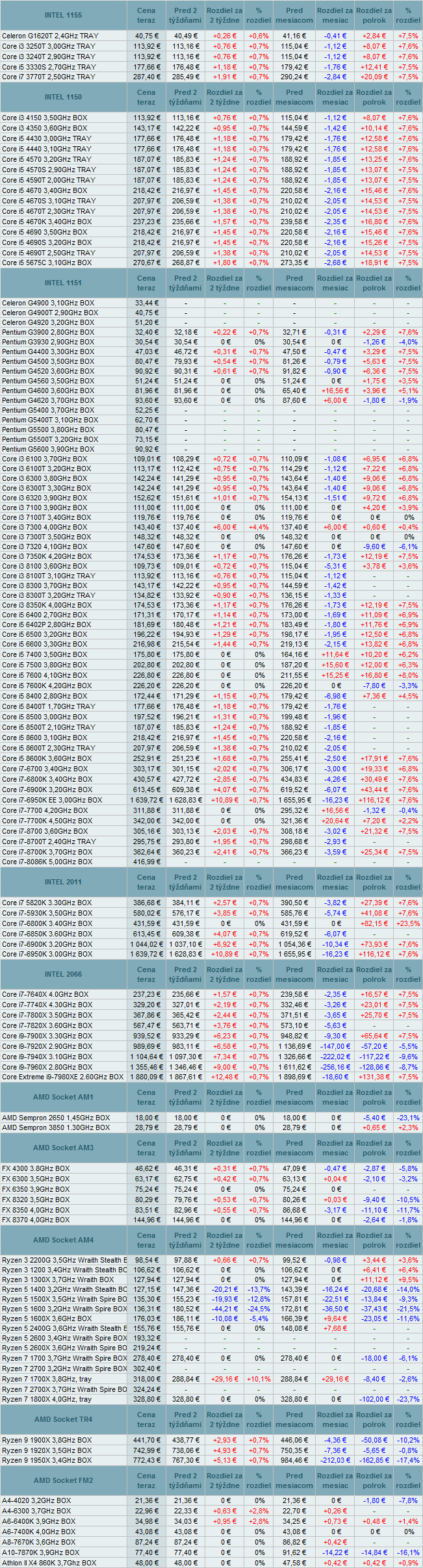Click the AMD Socket AM1 header

coord(63,1097)
